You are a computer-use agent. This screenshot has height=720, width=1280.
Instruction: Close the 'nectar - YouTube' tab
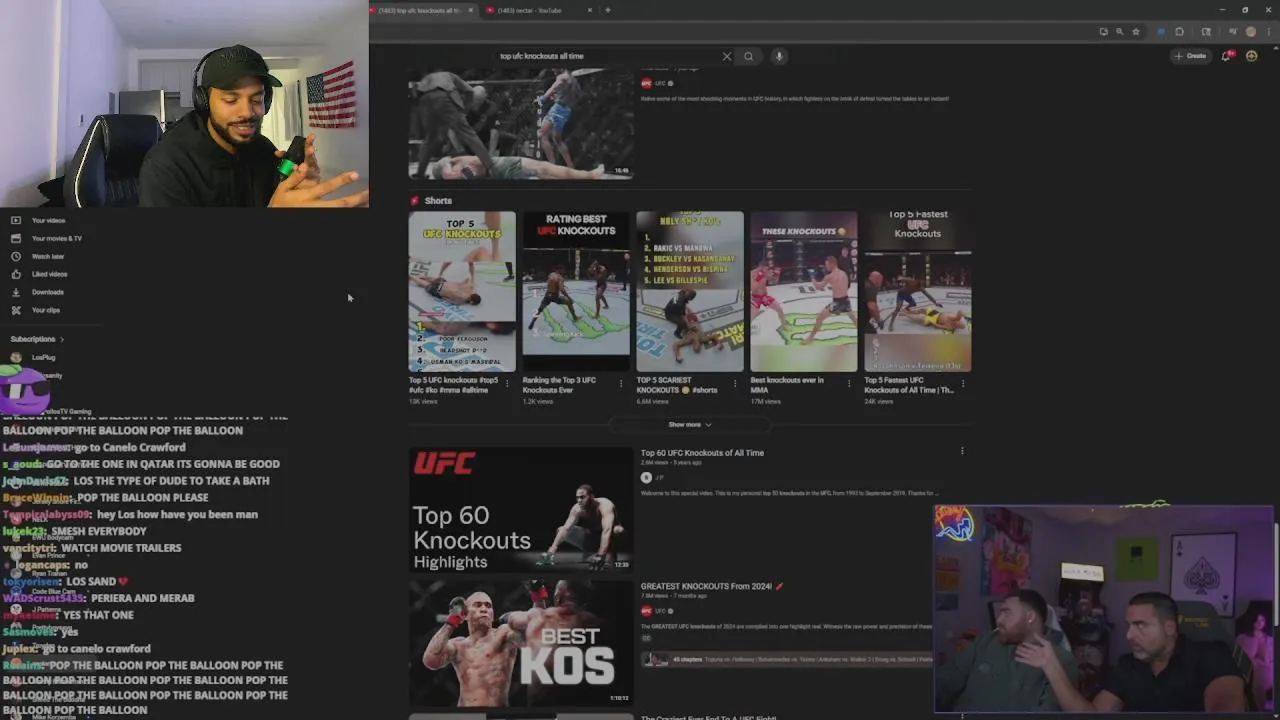coord(590,10)
